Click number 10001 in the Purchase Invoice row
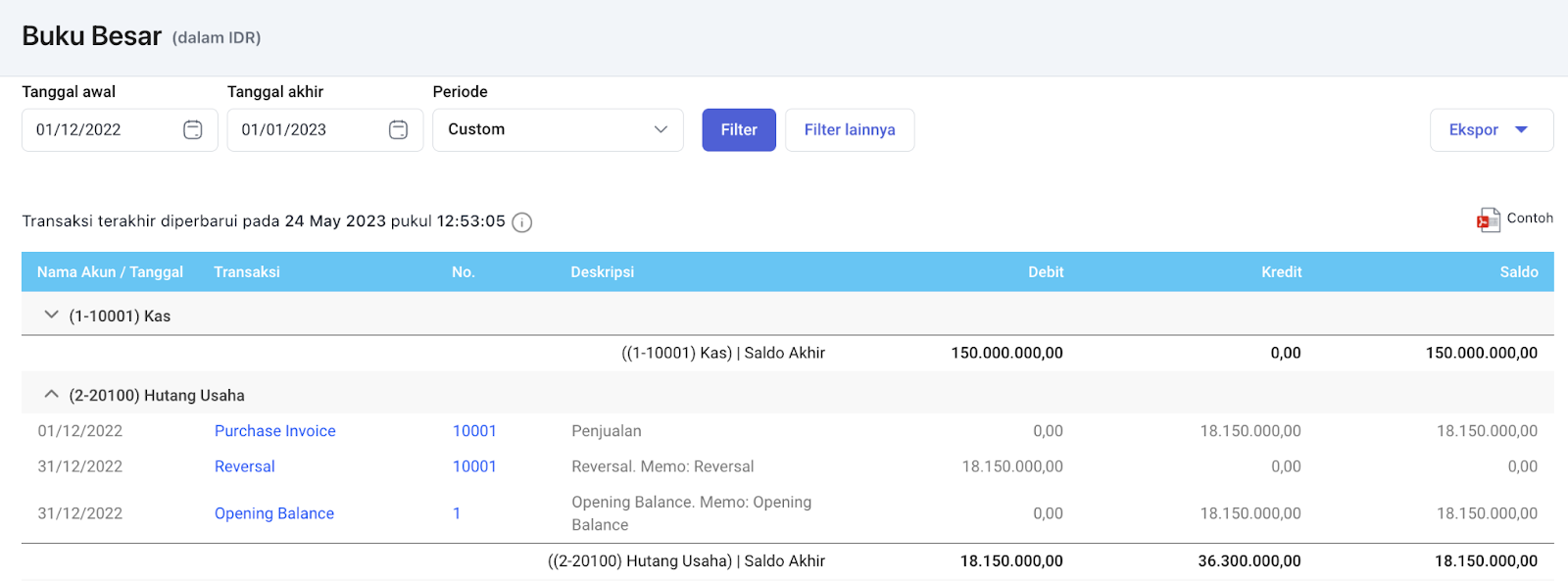The width and height of the screenshot is (1568, 581). point(474,431)
